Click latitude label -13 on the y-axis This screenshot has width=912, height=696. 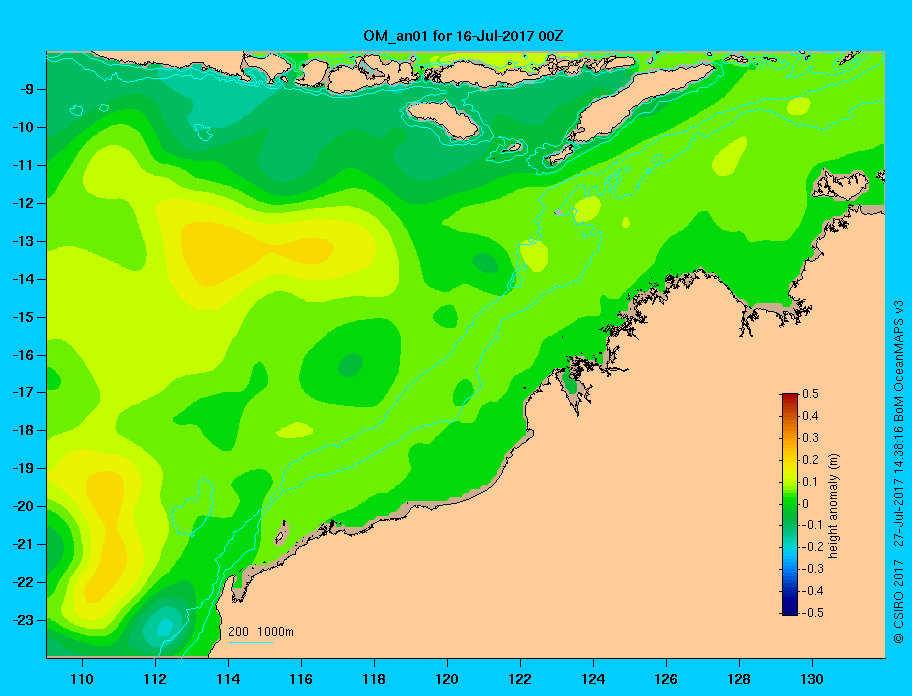[x=21, y=241]
